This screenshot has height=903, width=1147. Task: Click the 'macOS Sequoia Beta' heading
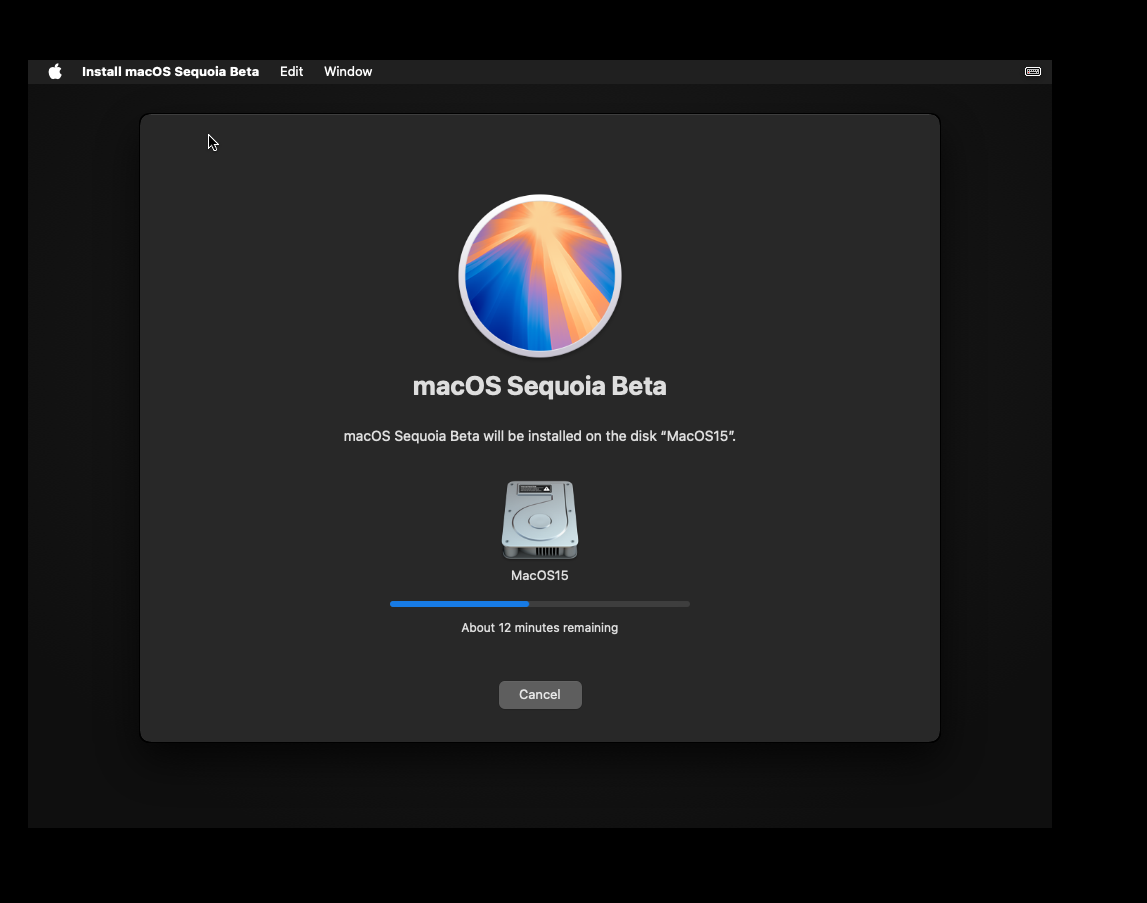pos(540,386)
